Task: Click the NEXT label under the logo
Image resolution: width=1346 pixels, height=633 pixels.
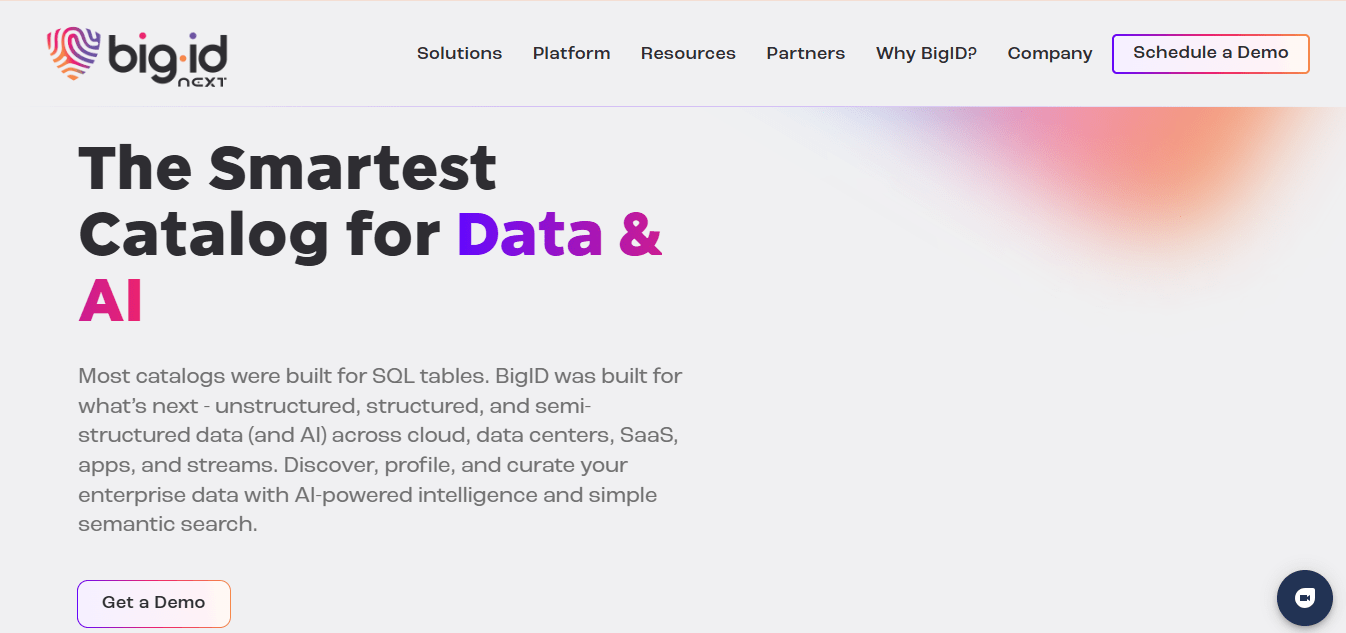Action: (x=201, y=82)
